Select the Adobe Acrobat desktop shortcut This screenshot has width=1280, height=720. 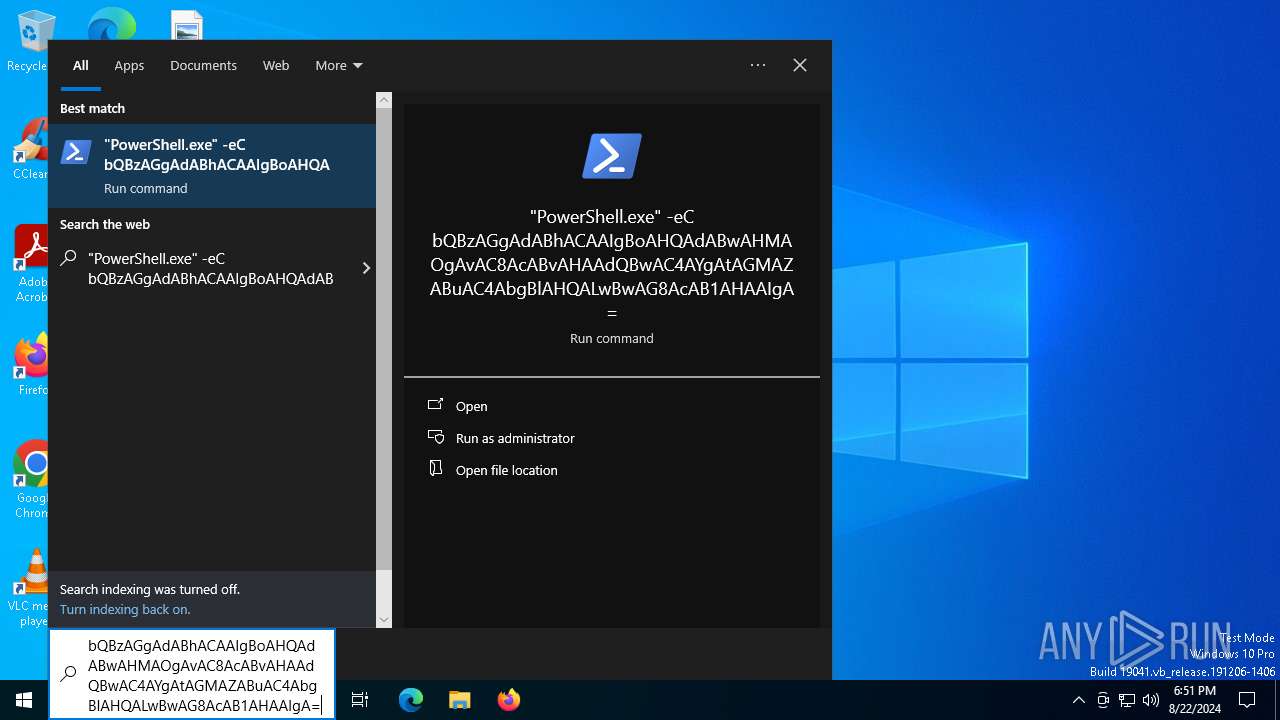coord(30,263)
